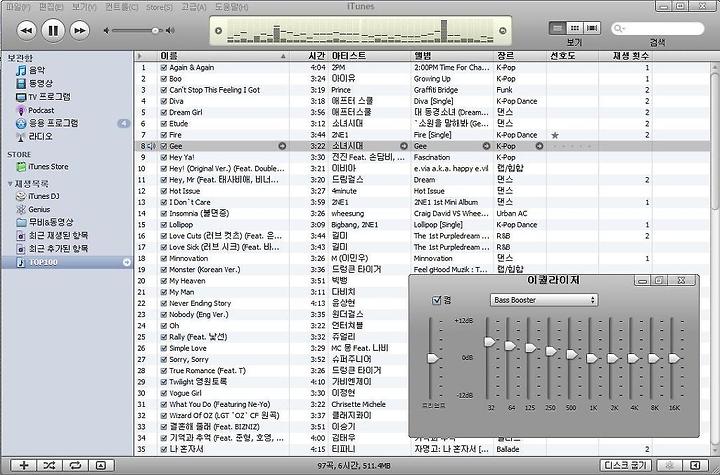Open the 컨트롤(C) Controls menu
Screen dimensions: 720x475
[x=121, y=7]
